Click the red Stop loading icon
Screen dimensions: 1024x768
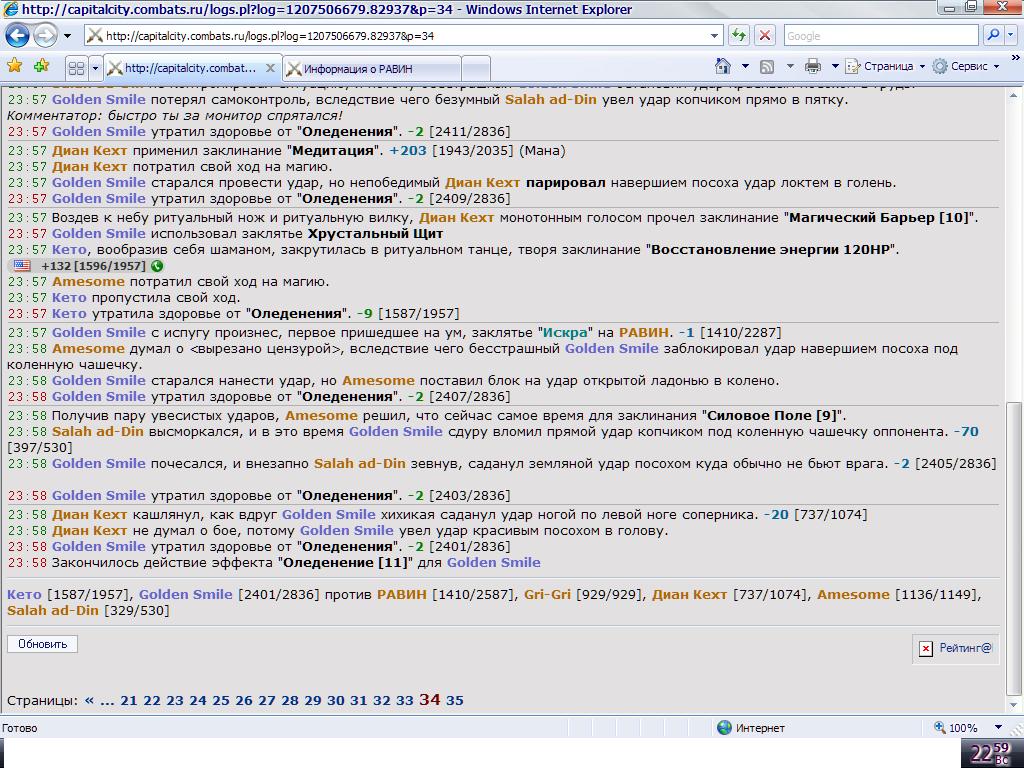pyautogui.click(x=764, y=35)
